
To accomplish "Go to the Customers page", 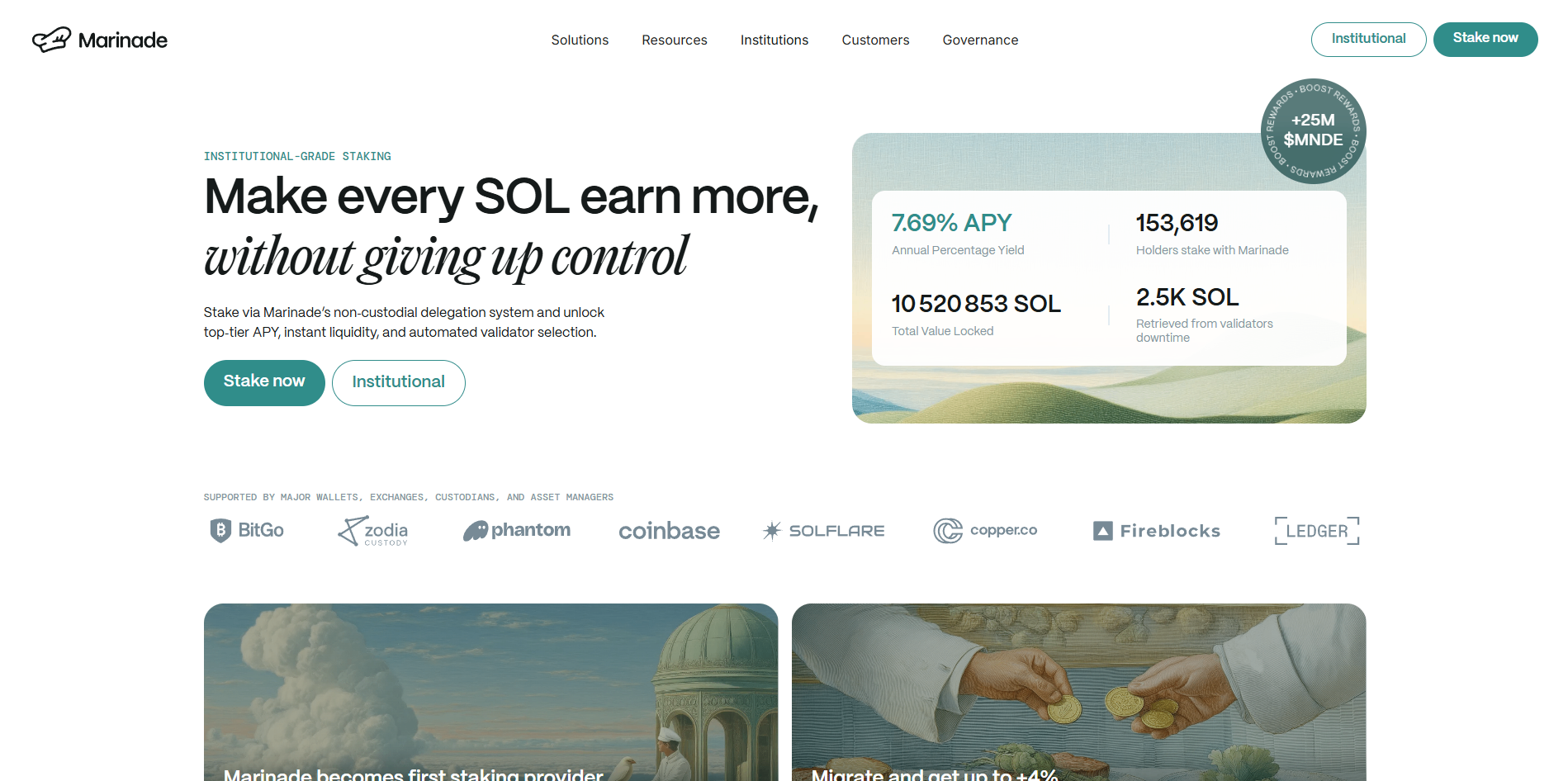I will tap(875, 40).
